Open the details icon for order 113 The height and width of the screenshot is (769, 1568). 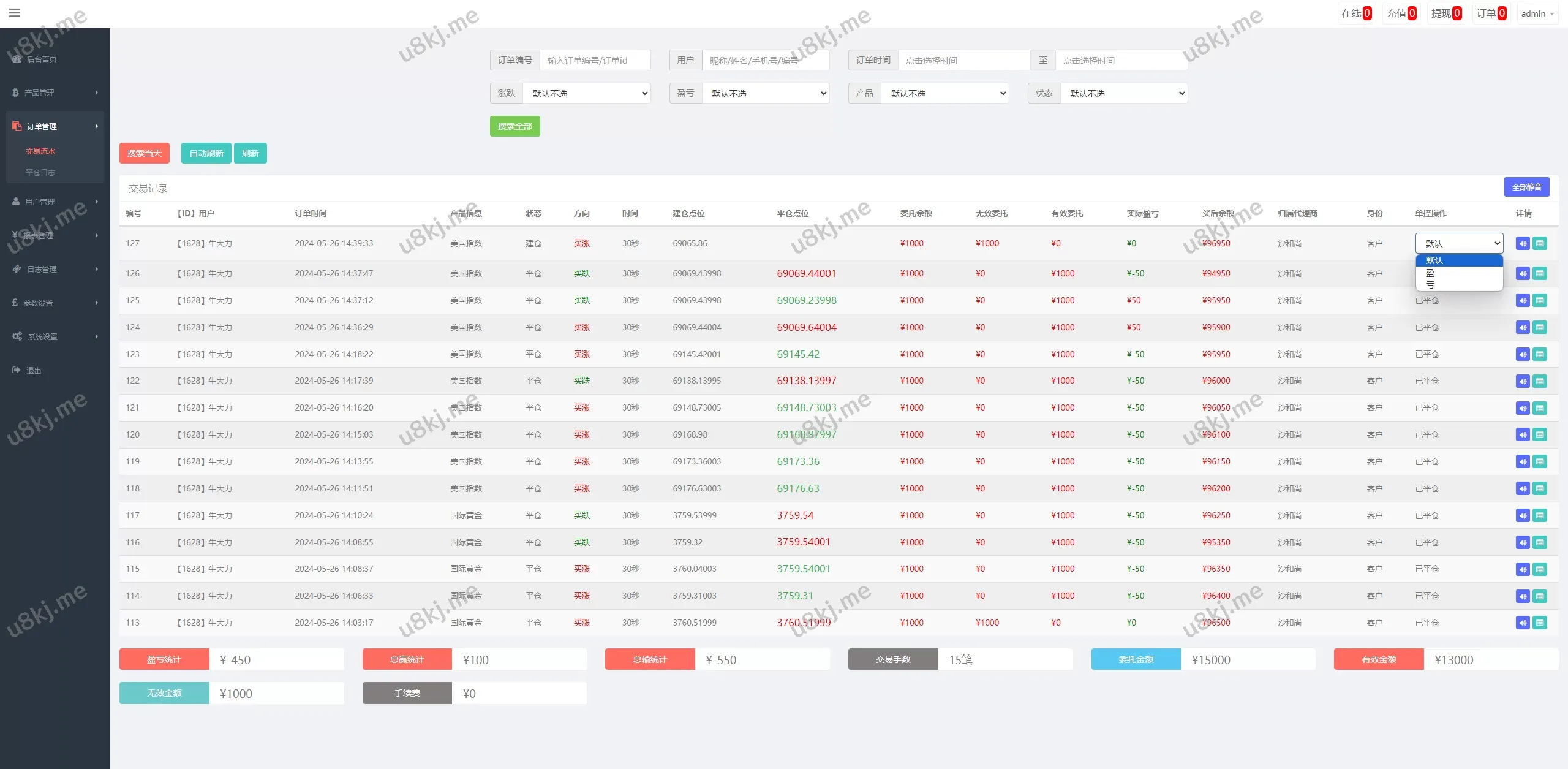(x=1540, y=623)
